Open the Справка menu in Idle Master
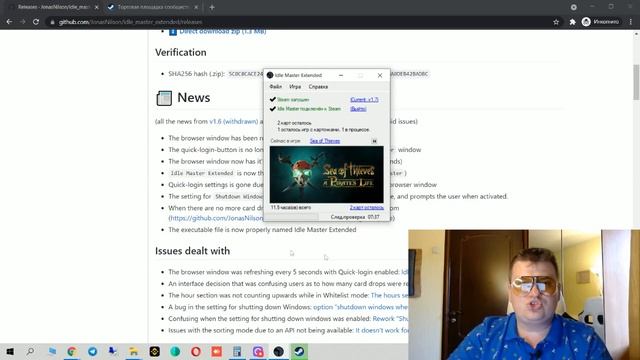640x360 pixels. coord(318,87)
